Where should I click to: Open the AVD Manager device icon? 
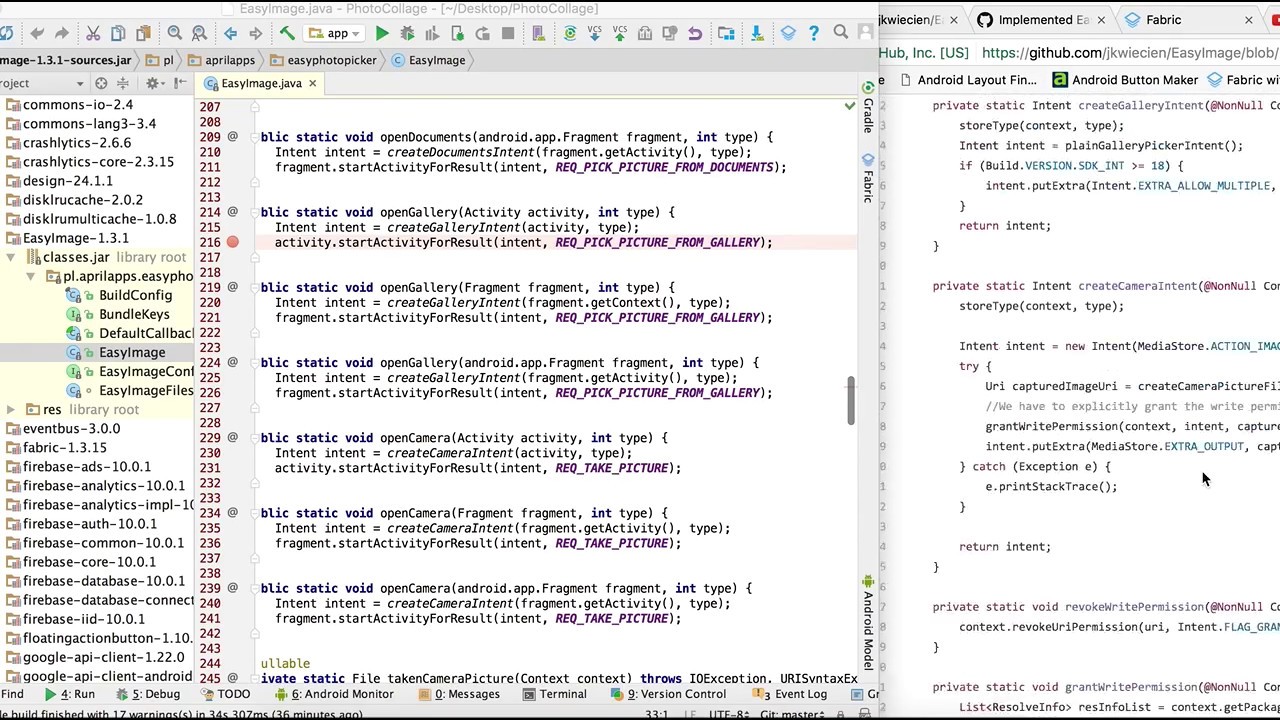(x=538, y=33)
